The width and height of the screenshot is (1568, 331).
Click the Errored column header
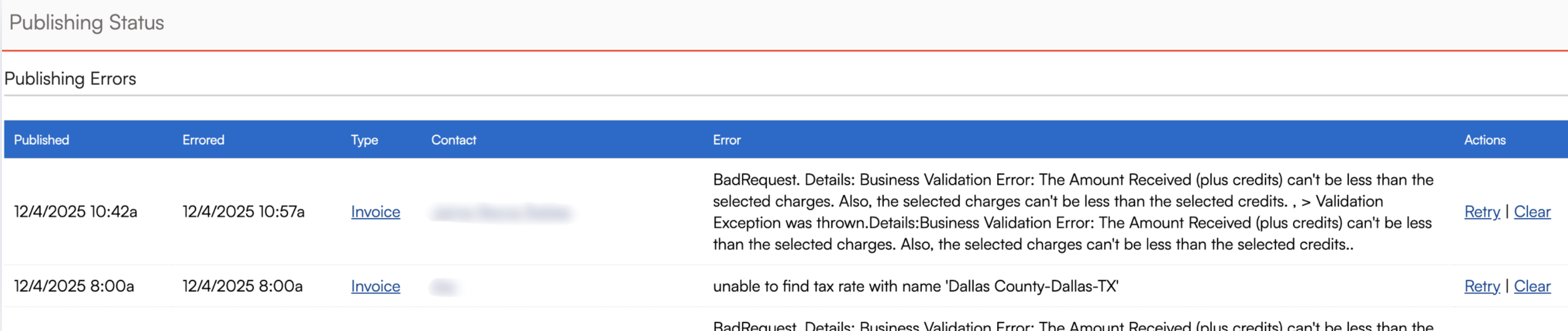203,140
